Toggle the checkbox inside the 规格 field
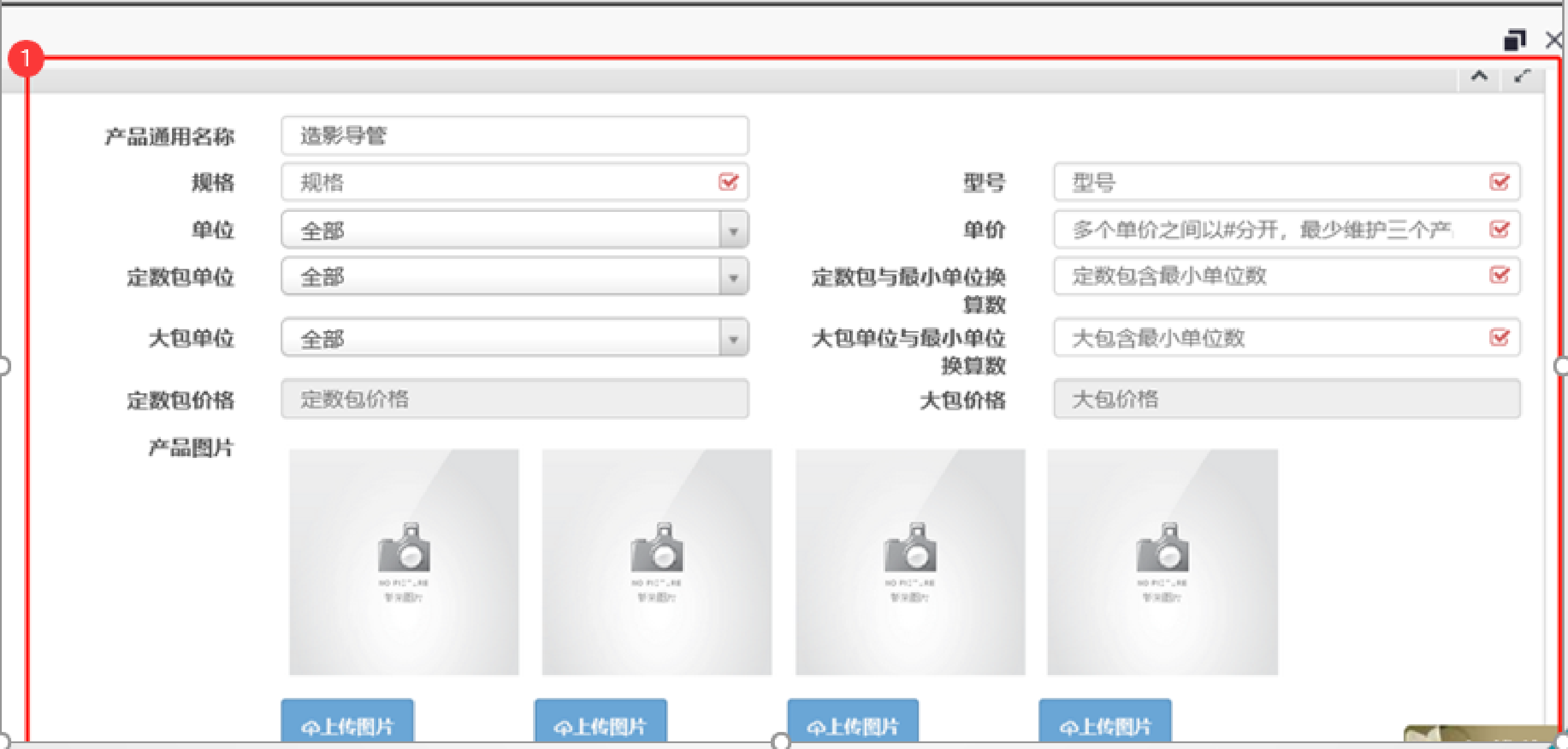1568x749 pixels. [729, 181]
